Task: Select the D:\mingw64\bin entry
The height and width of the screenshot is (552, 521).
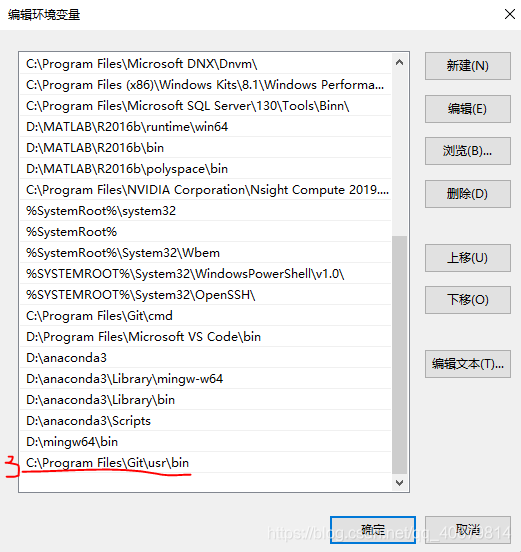Action: (206, 442)
